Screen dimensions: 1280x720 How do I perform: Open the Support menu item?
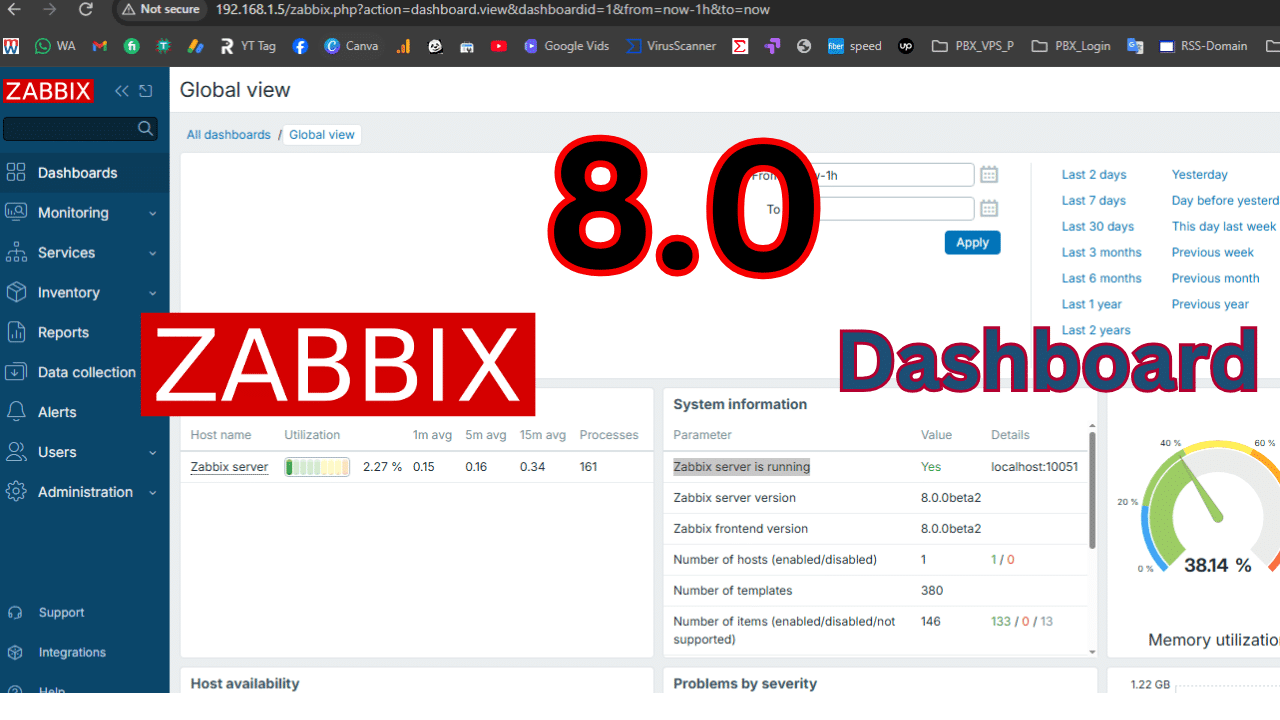tap(85, 612)
